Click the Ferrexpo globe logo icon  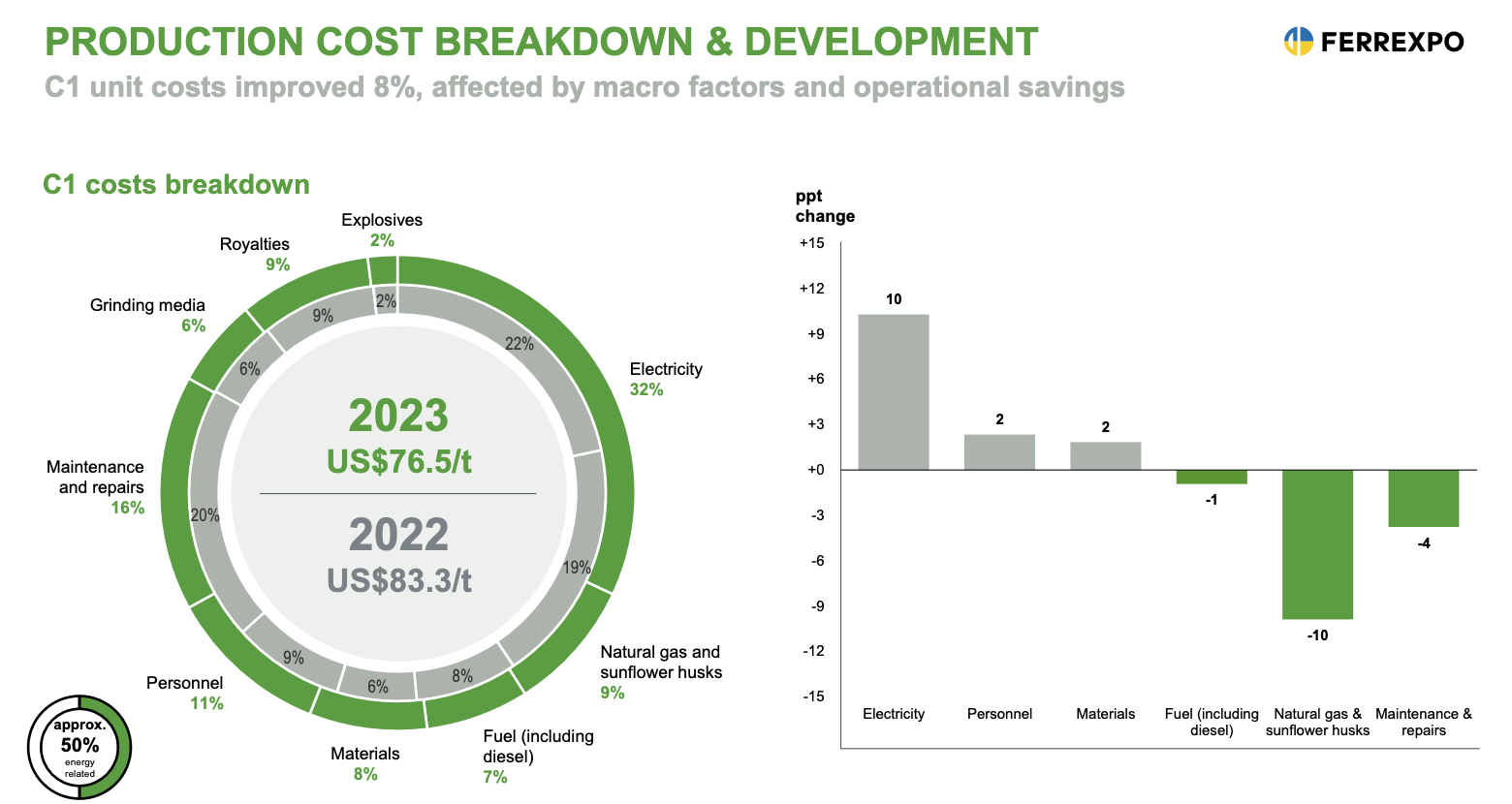click(x=1298, y=42)
